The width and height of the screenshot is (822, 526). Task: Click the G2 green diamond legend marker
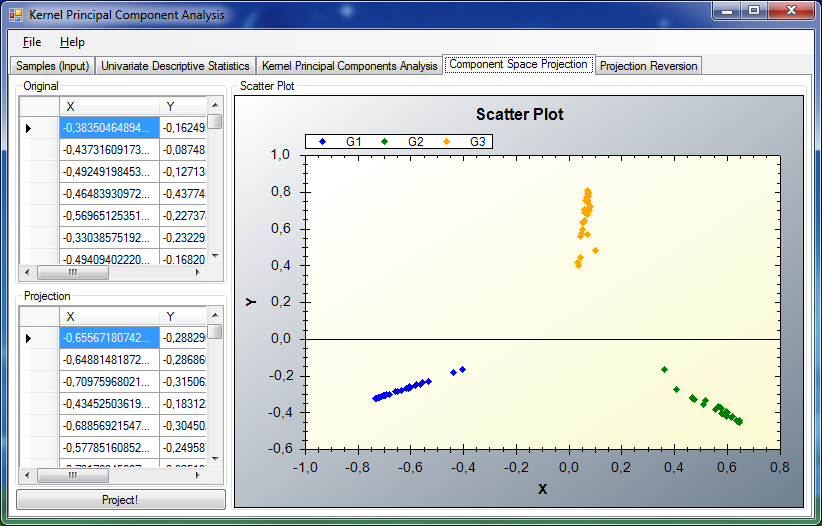[384, 142]
